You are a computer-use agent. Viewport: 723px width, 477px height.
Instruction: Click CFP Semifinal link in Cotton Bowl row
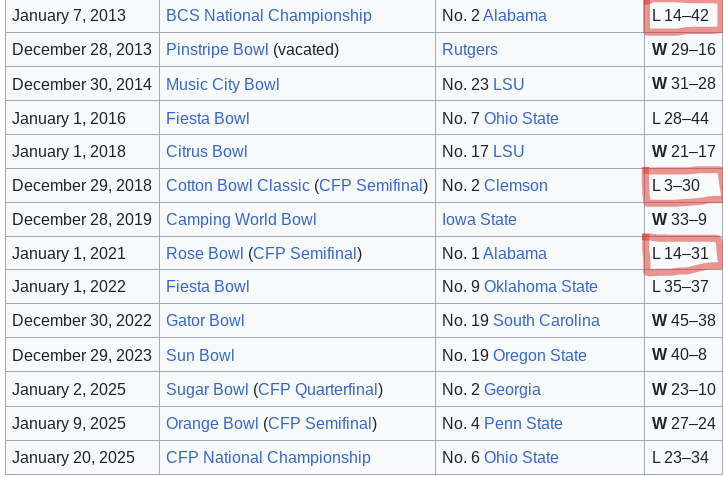coord(371,185)
